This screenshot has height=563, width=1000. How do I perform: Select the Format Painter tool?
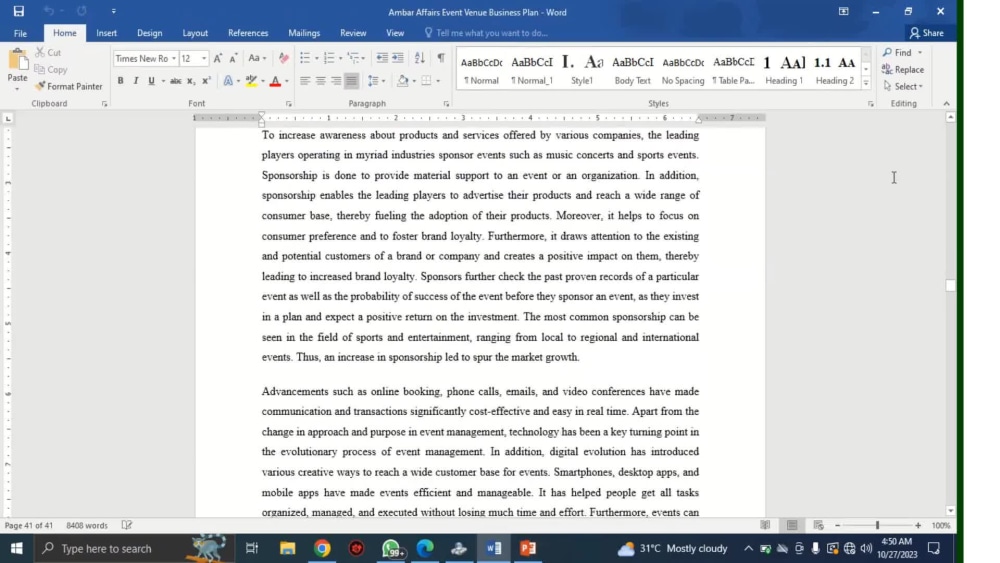(68, 86)
